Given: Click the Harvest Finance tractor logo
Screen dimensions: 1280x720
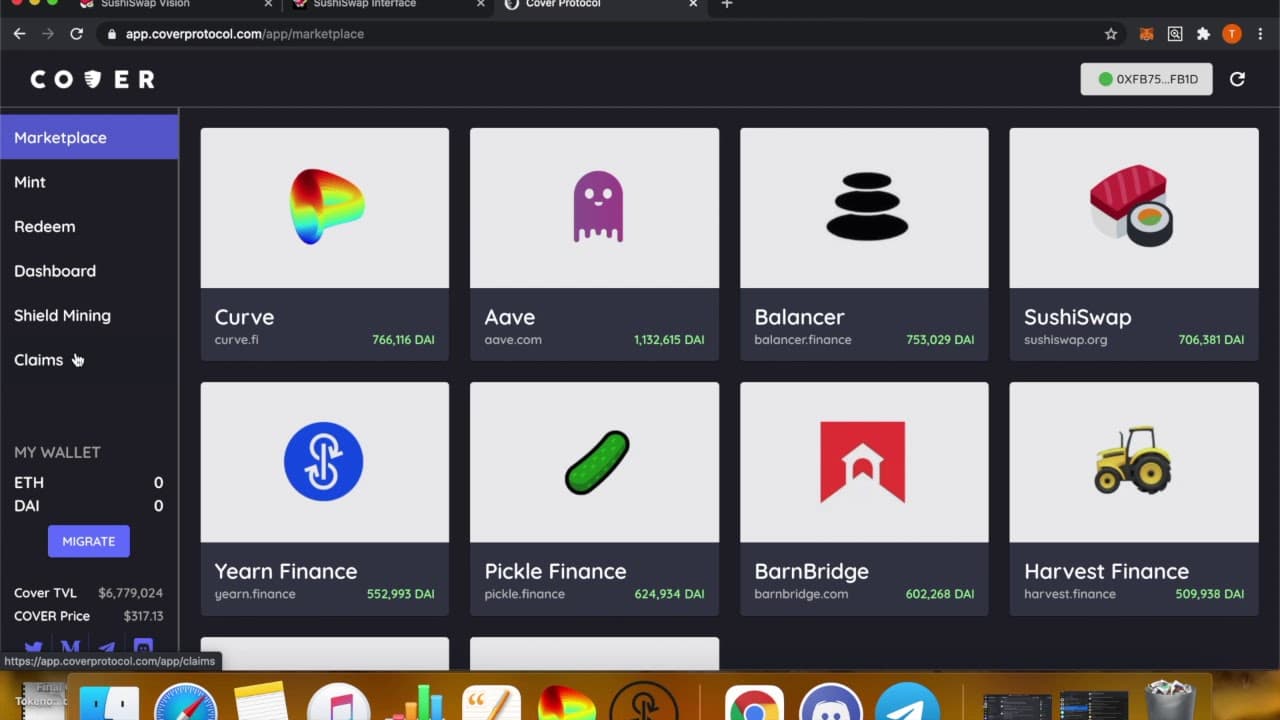Looking at the screenshot, I should tap(1132, 460).
